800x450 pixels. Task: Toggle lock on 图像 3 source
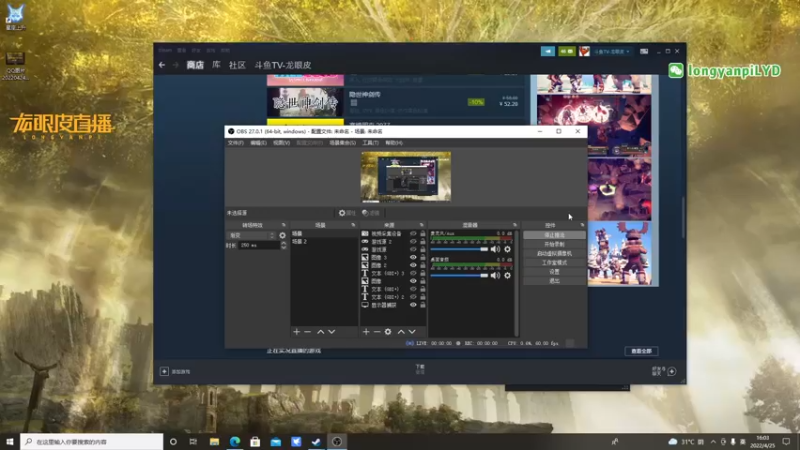[x=422, y=258]
